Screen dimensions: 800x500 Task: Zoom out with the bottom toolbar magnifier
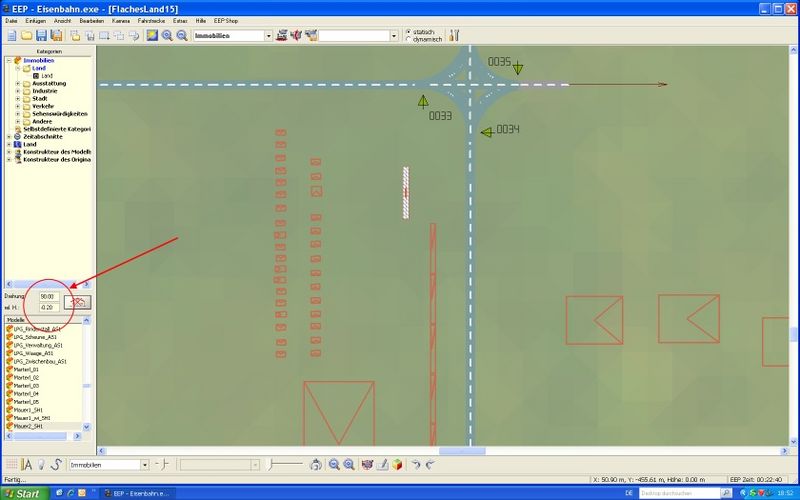tap(334, 464)
